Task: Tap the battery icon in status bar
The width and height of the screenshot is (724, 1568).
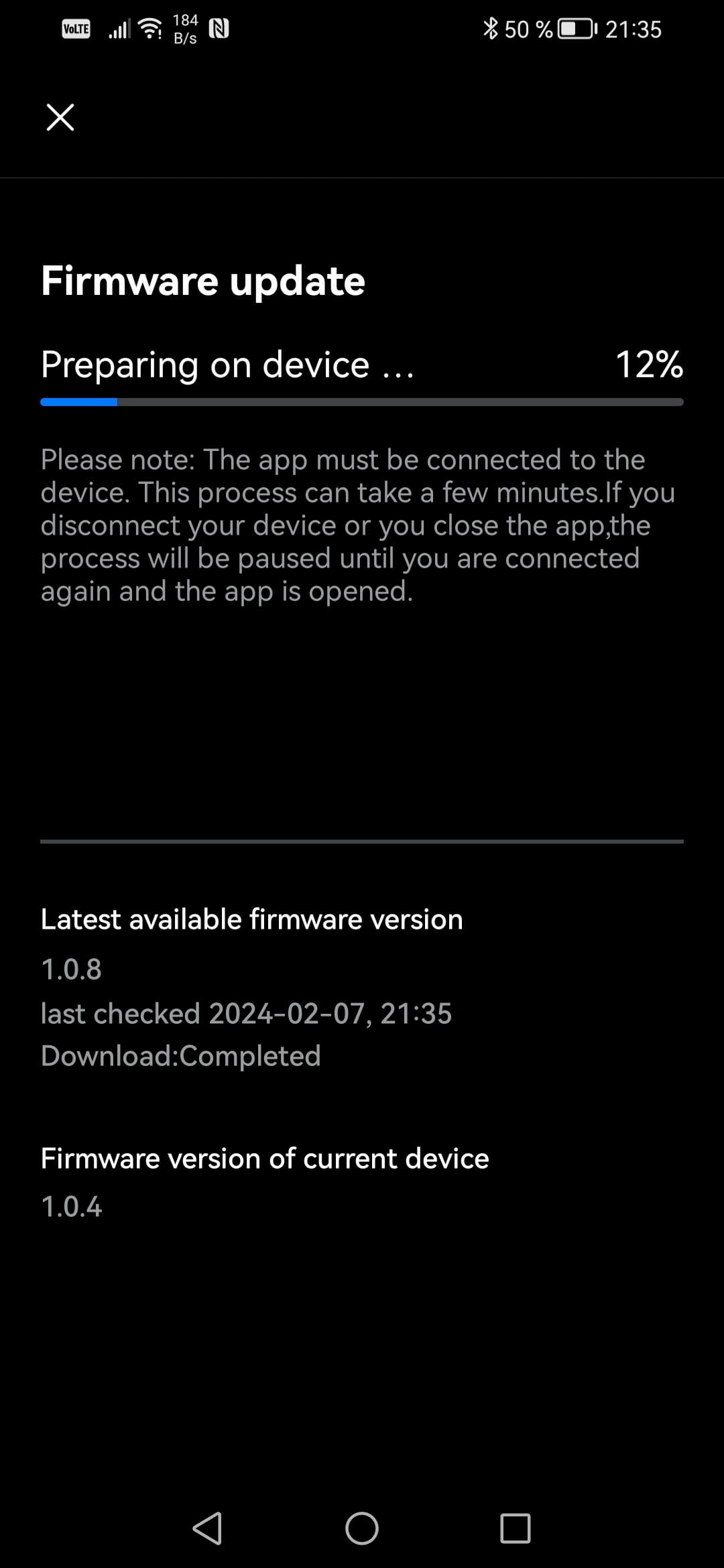Action: (578, 29)
